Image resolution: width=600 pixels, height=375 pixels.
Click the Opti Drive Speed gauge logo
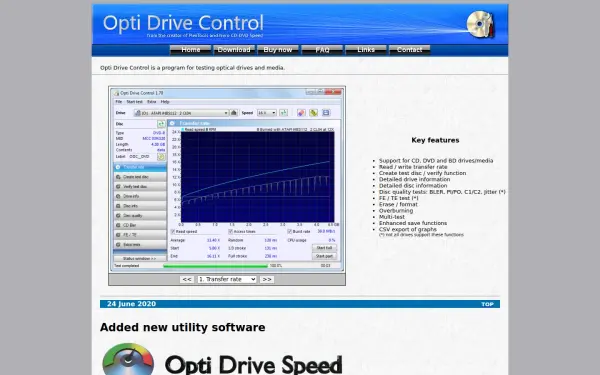(x=128, y=360)
